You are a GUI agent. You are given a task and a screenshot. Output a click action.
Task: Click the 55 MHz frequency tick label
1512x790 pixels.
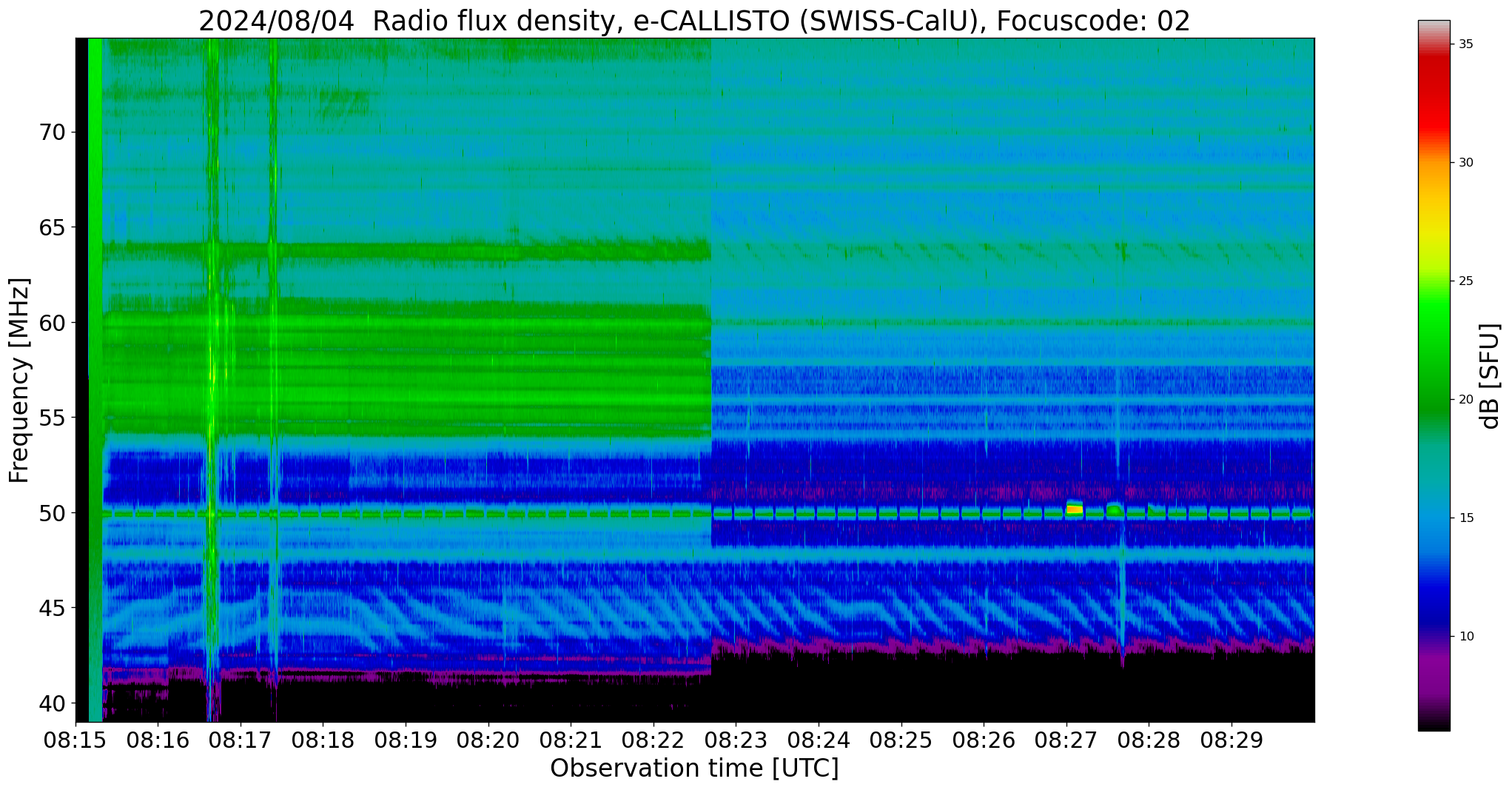click(52, 418)
